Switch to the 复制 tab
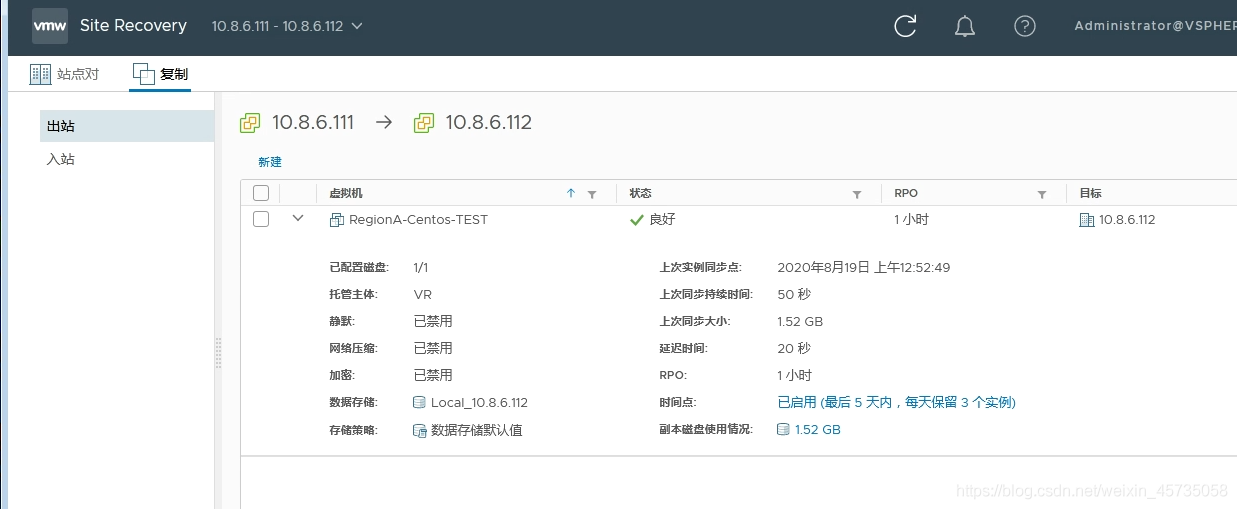This screenshot has height=509, width=1237. (161, 74)
